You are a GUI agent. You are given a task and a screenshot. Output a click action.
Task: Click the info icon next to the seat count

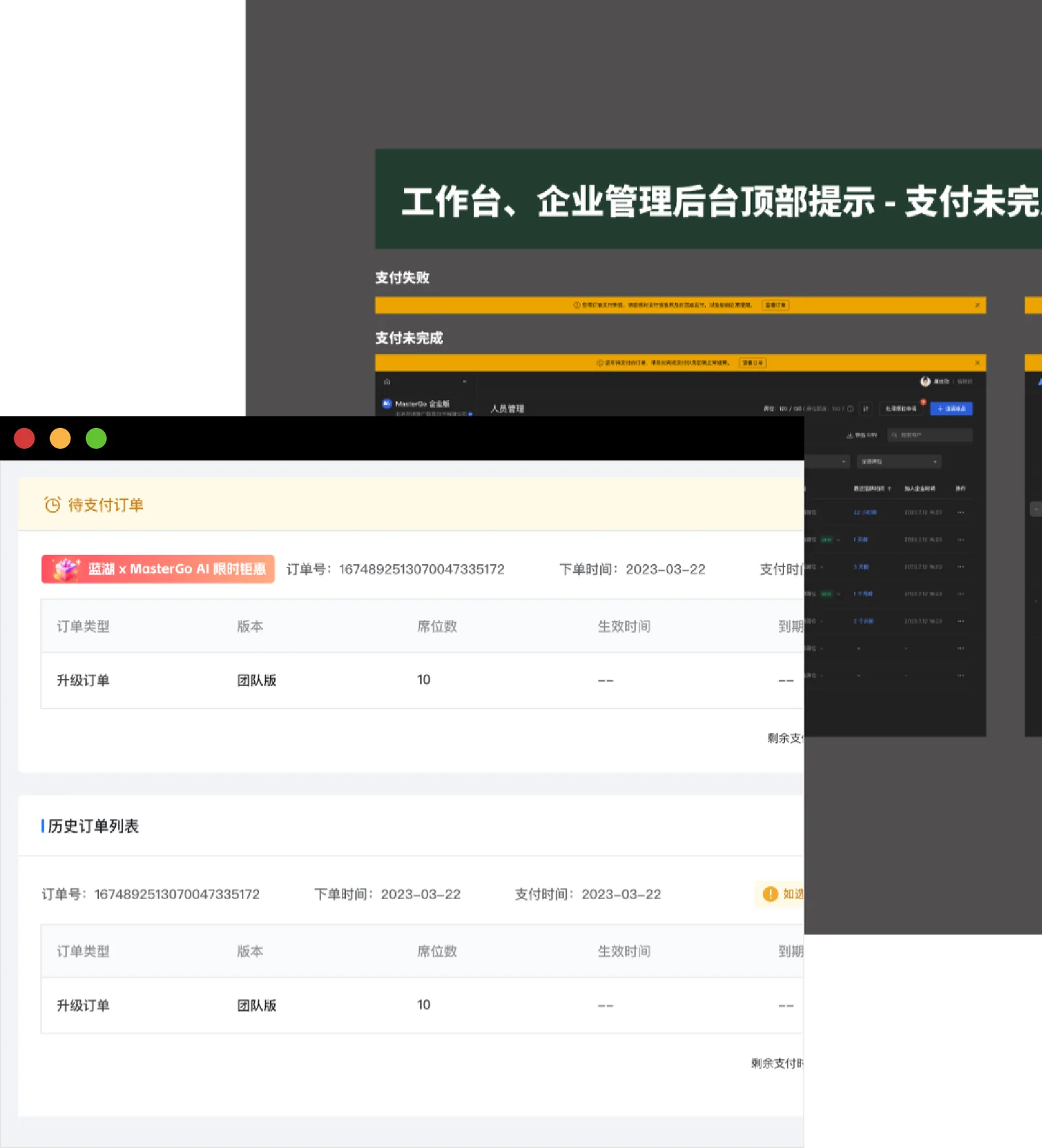click(x=850, y=409)
